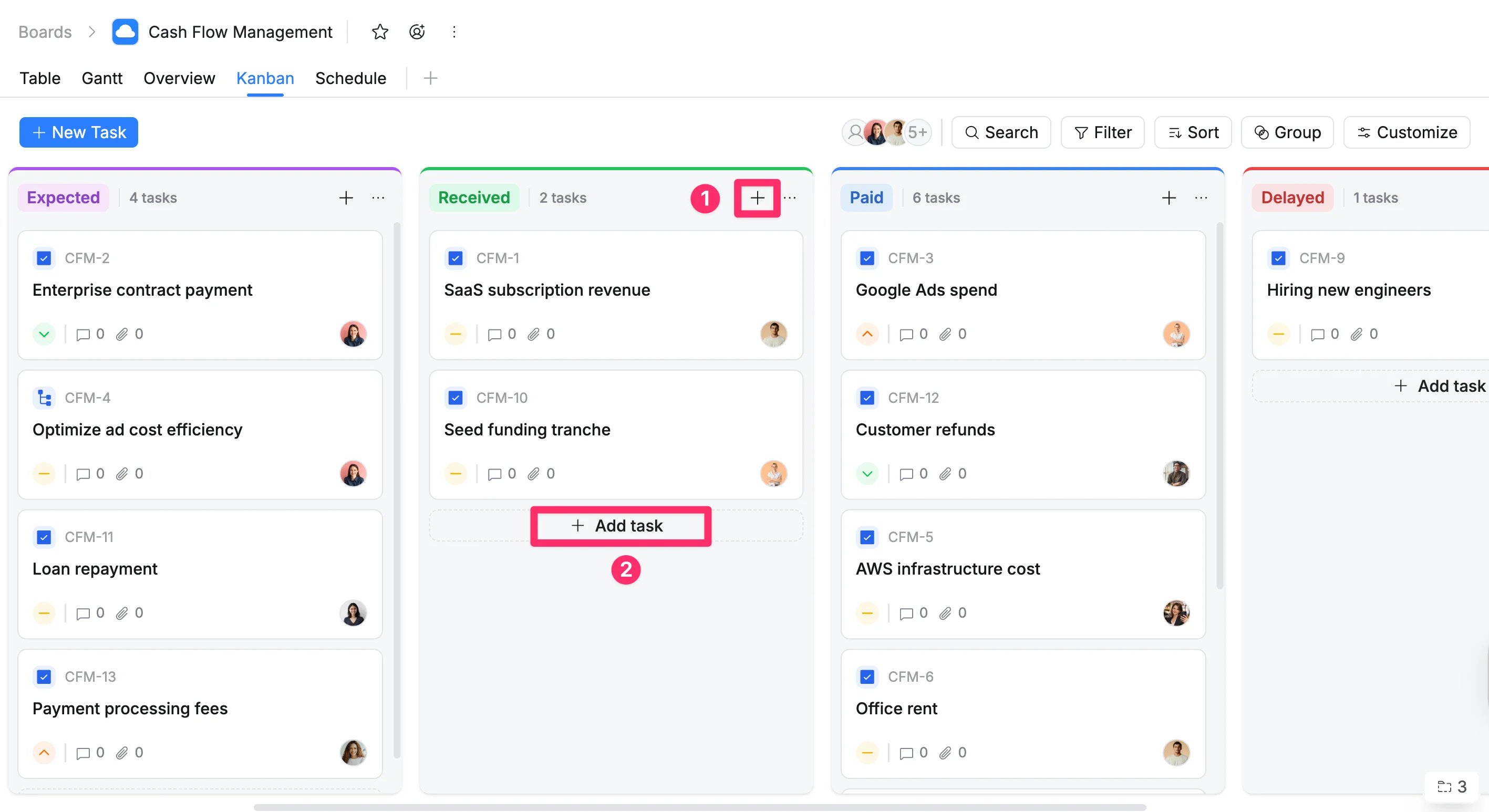Click attachment icon on Seed funding tranche card
Image resolution: width=1489 pixels, height=812 pixels.
point(533,474)
